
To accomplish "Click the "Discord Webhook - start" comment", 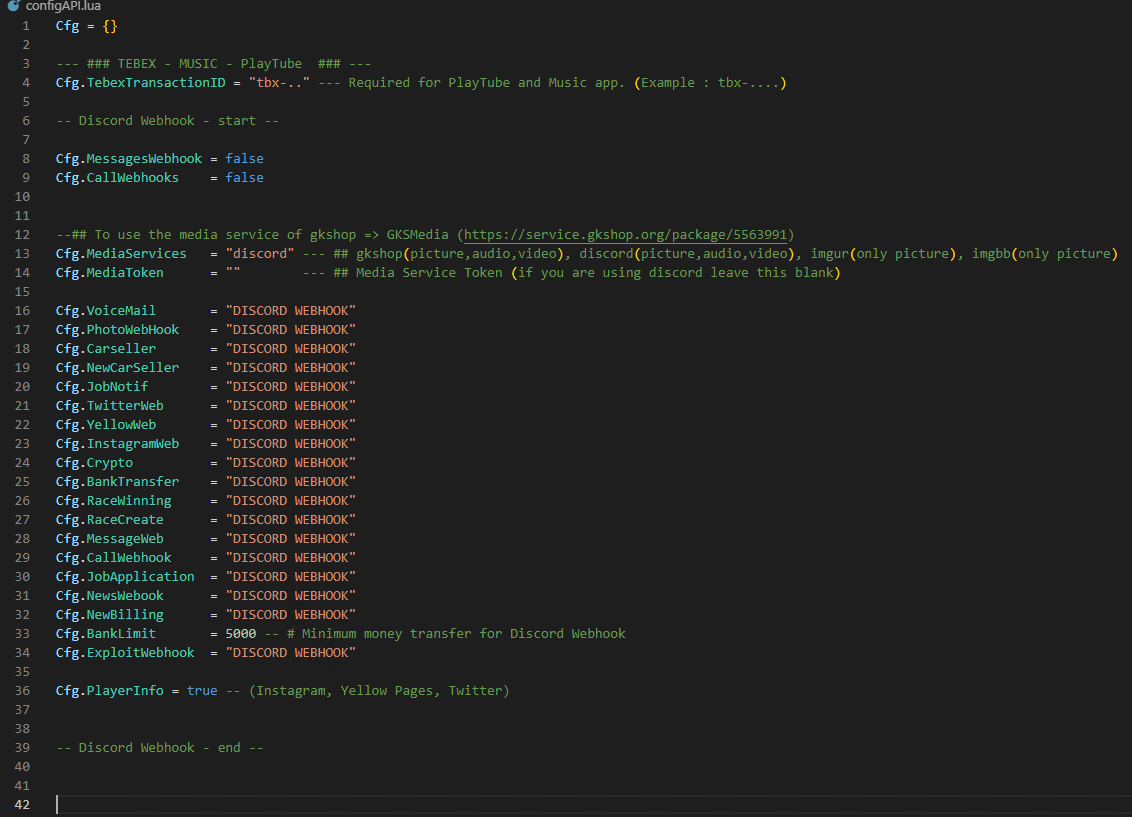I will [x=167, y=120].
